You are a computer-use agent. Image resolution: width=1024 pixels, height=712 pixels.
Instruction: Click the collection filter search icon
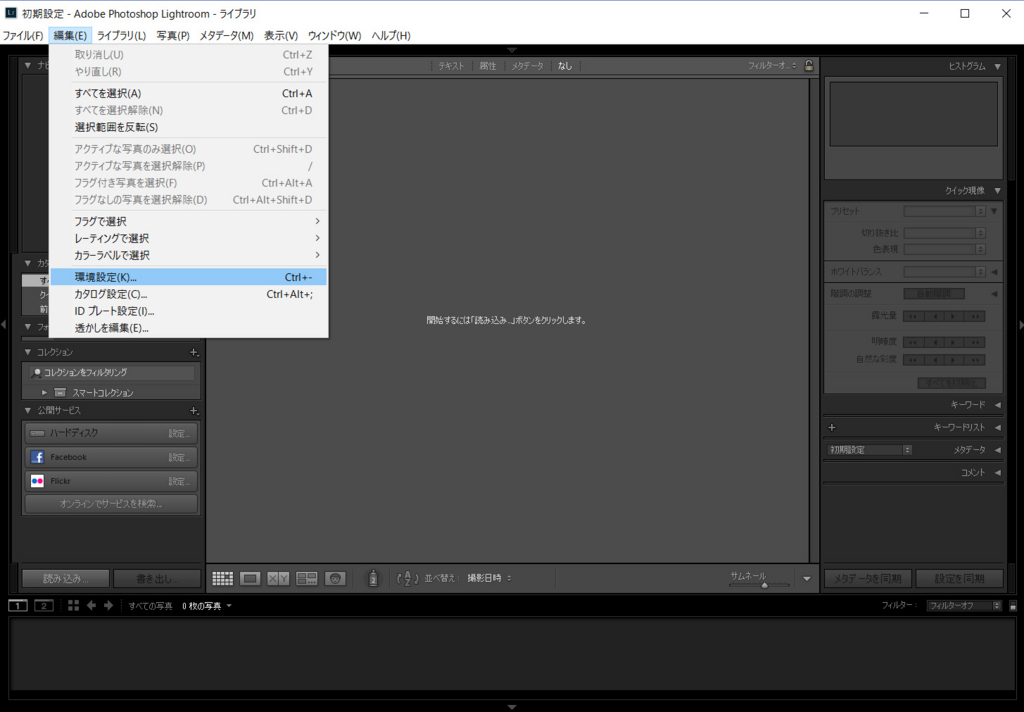[x=37, y=372]
